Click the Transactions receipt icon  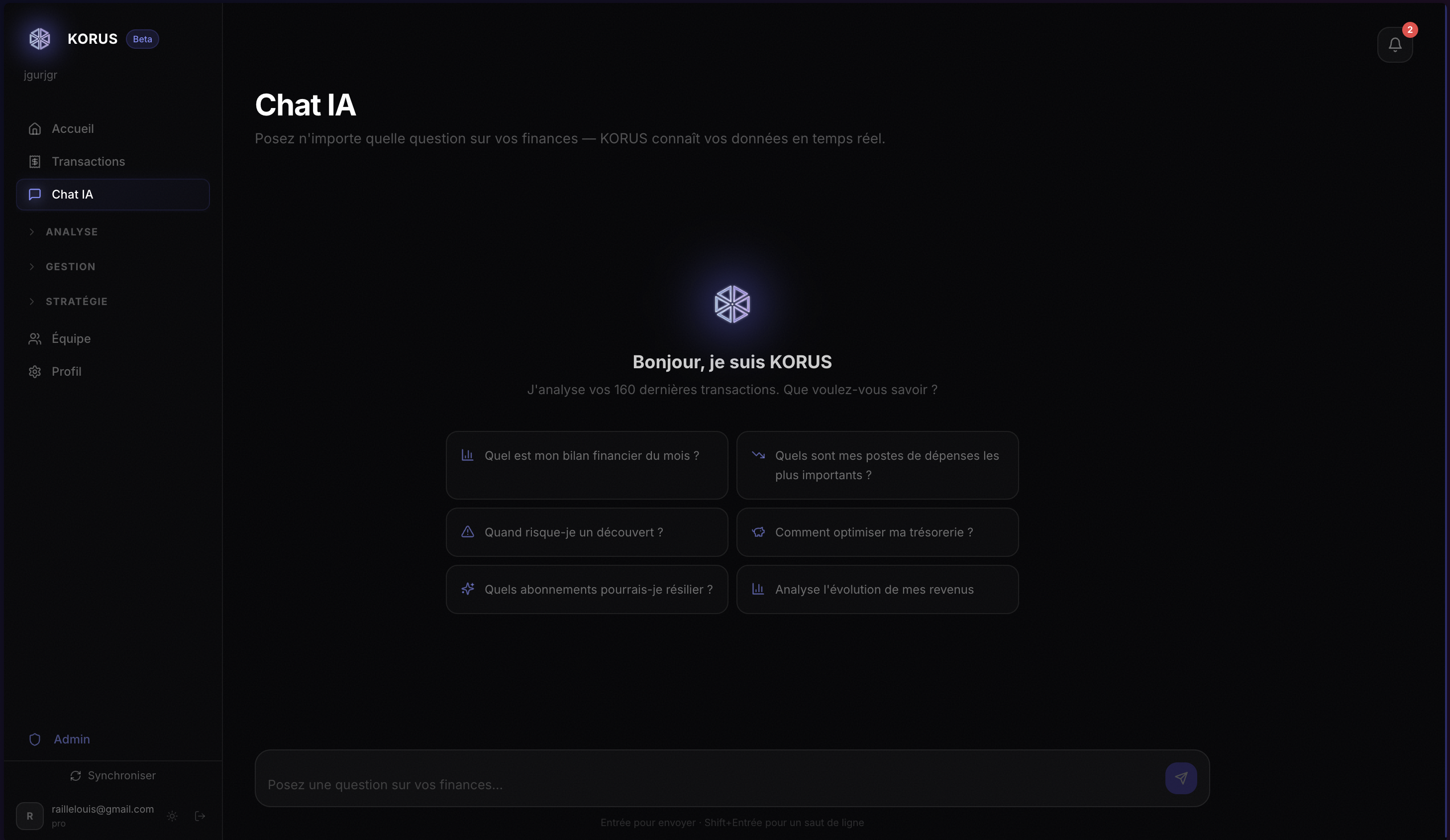click(34, 161)
